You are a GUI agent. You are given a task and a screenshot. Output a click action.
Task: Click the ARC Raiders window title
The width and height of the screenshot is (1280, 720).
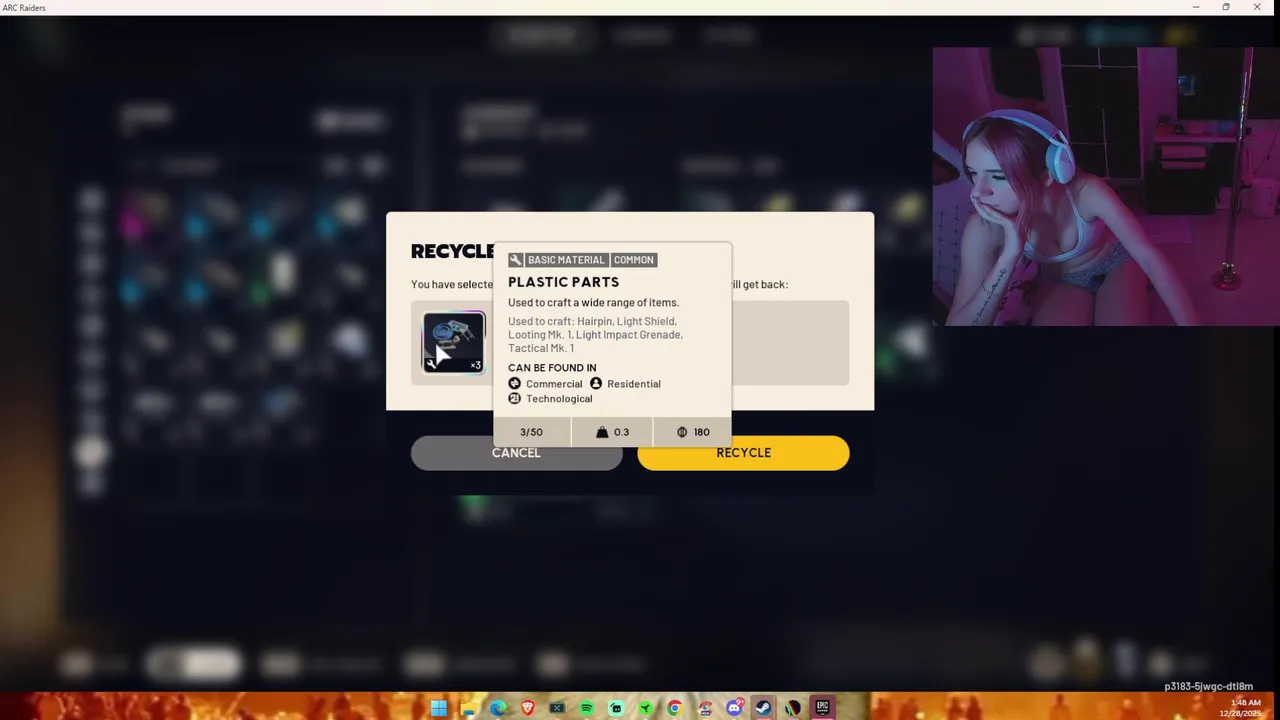click(x=24, y=7)
